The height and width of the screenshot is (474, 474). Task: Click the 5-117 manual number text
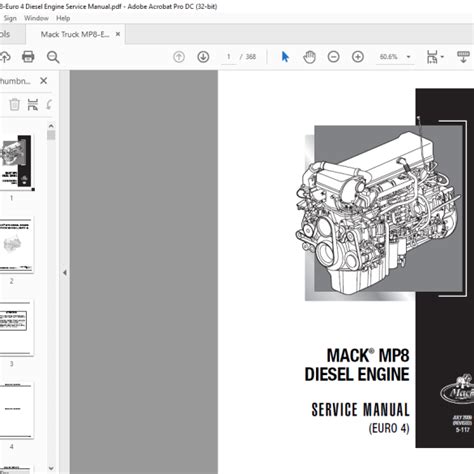click(x=462, y=430)
